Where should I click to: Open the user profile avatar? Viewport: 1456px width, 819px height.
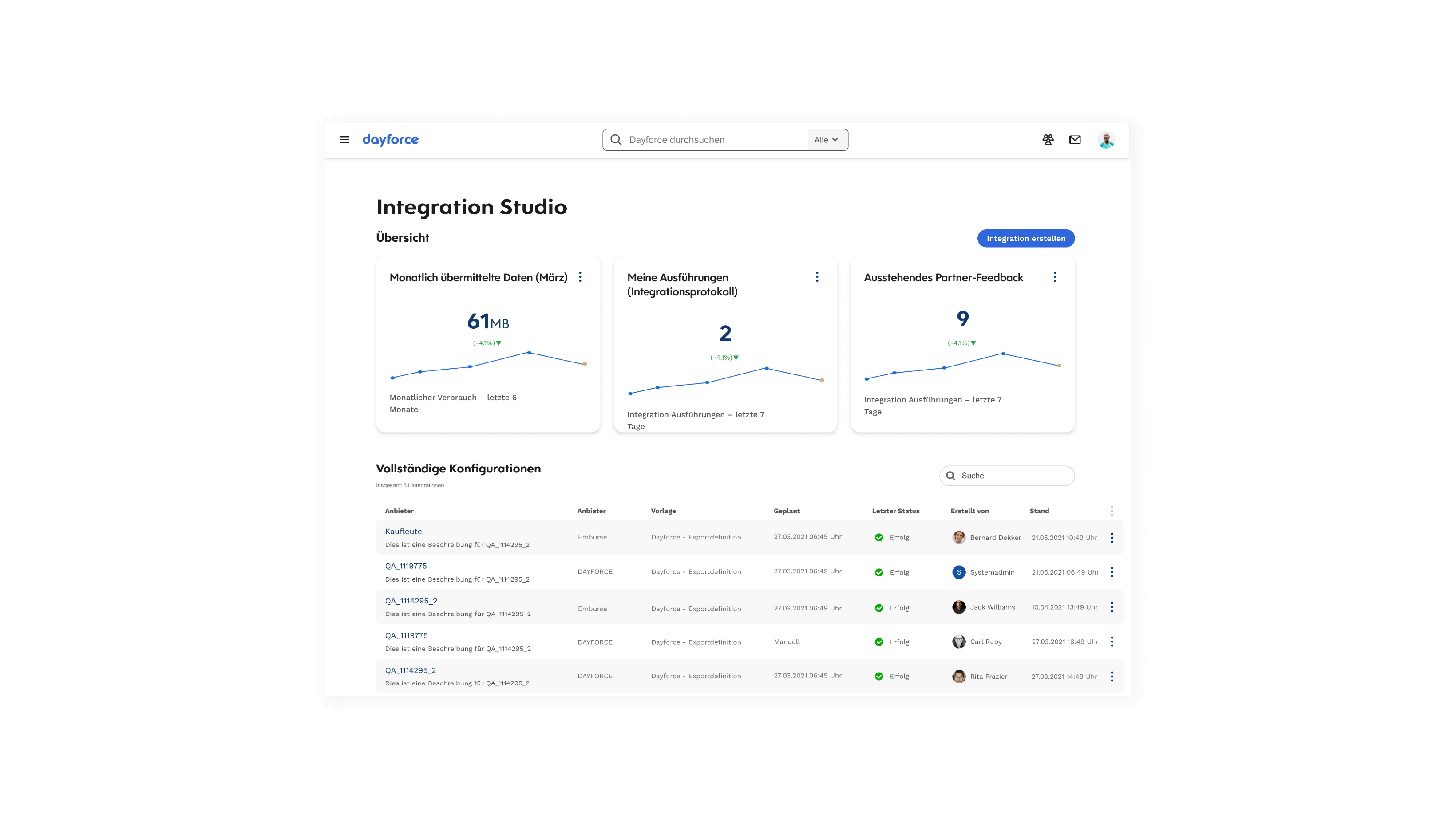point(1106,139)
